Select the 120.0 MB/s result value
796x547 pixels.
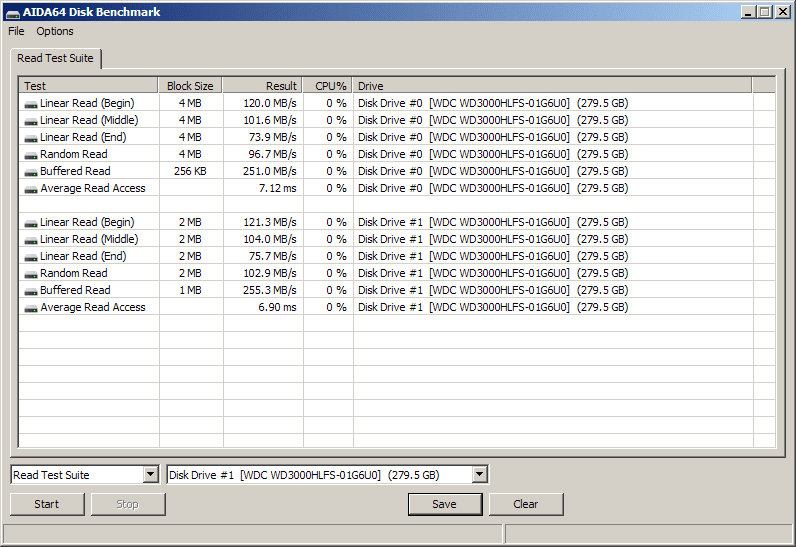point(270,103)
